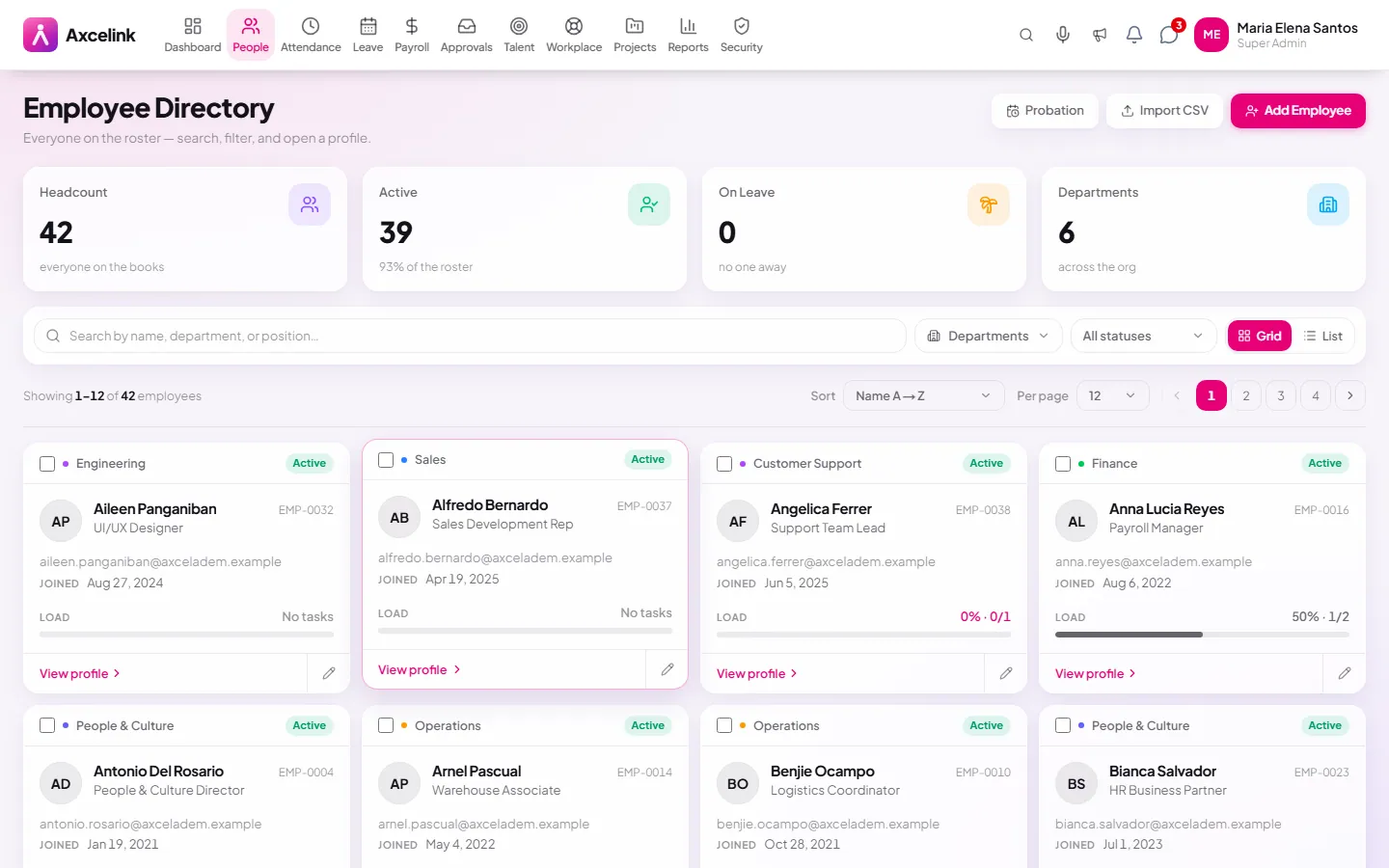The image size is (1389, 868).
Task: Open the search icon in the header
Action: pyautogui.click(x=1026, y=35)
